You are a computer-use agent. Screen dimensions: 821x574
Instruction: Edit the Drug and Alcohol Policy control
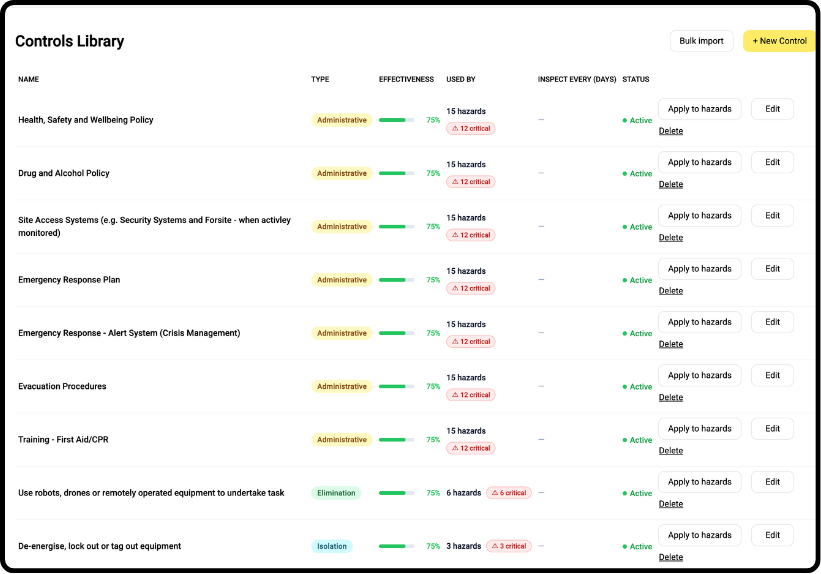772,162
